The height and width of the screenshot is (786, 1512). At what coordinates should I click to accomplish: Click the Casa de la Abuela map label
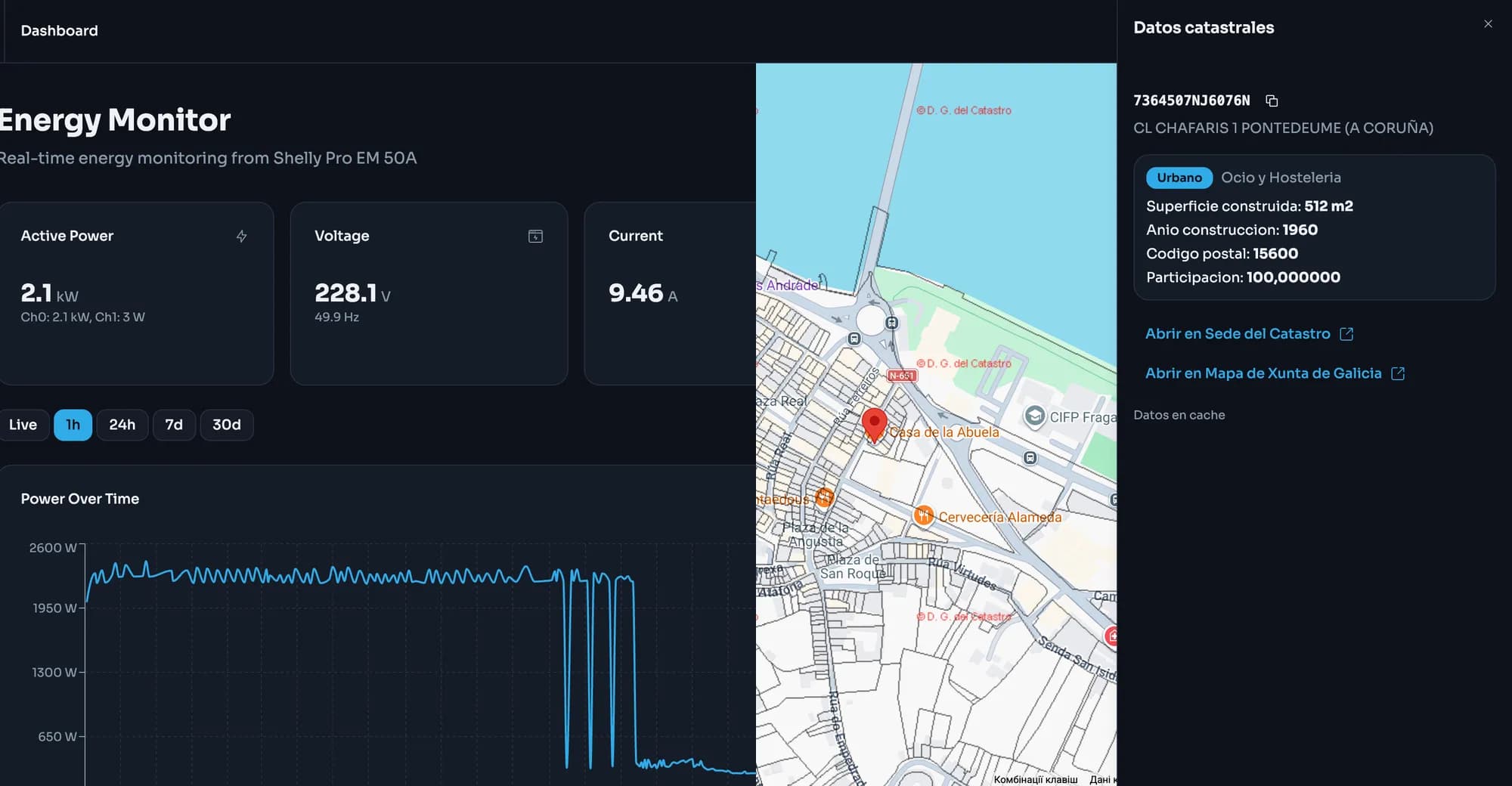point(943,432)
